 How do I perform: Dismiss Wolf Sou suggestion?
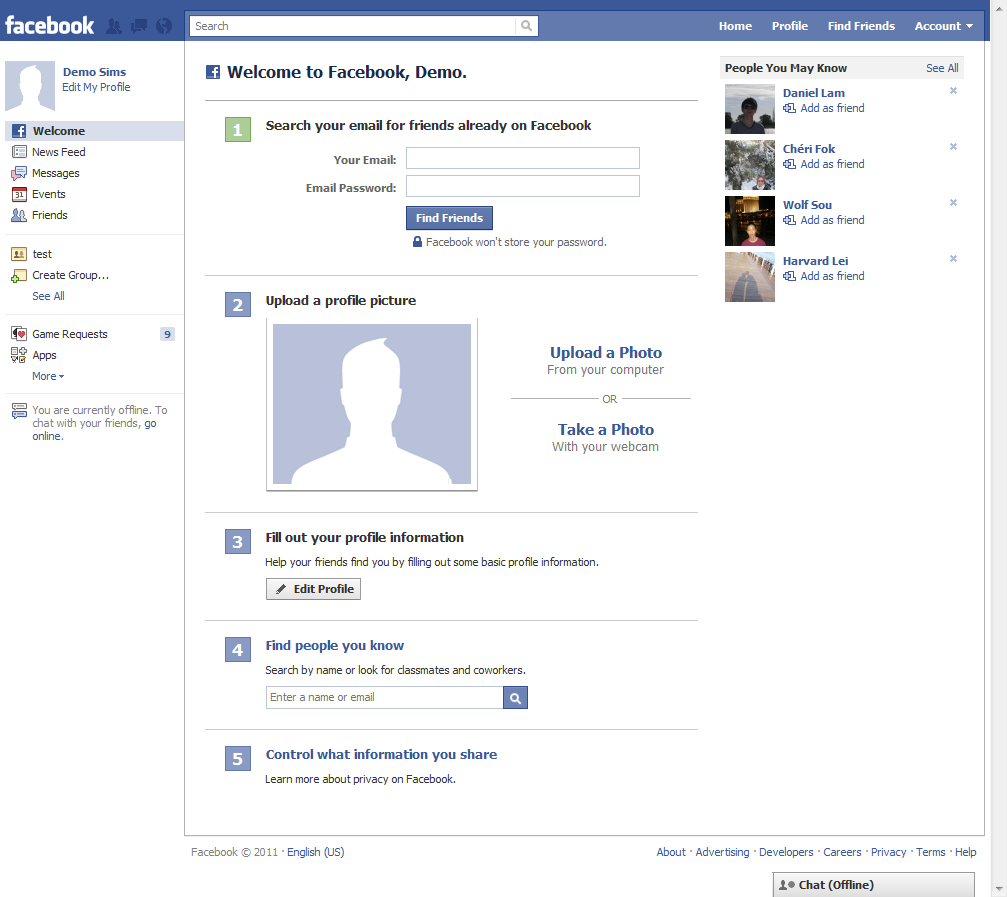(x=954, y=202)
